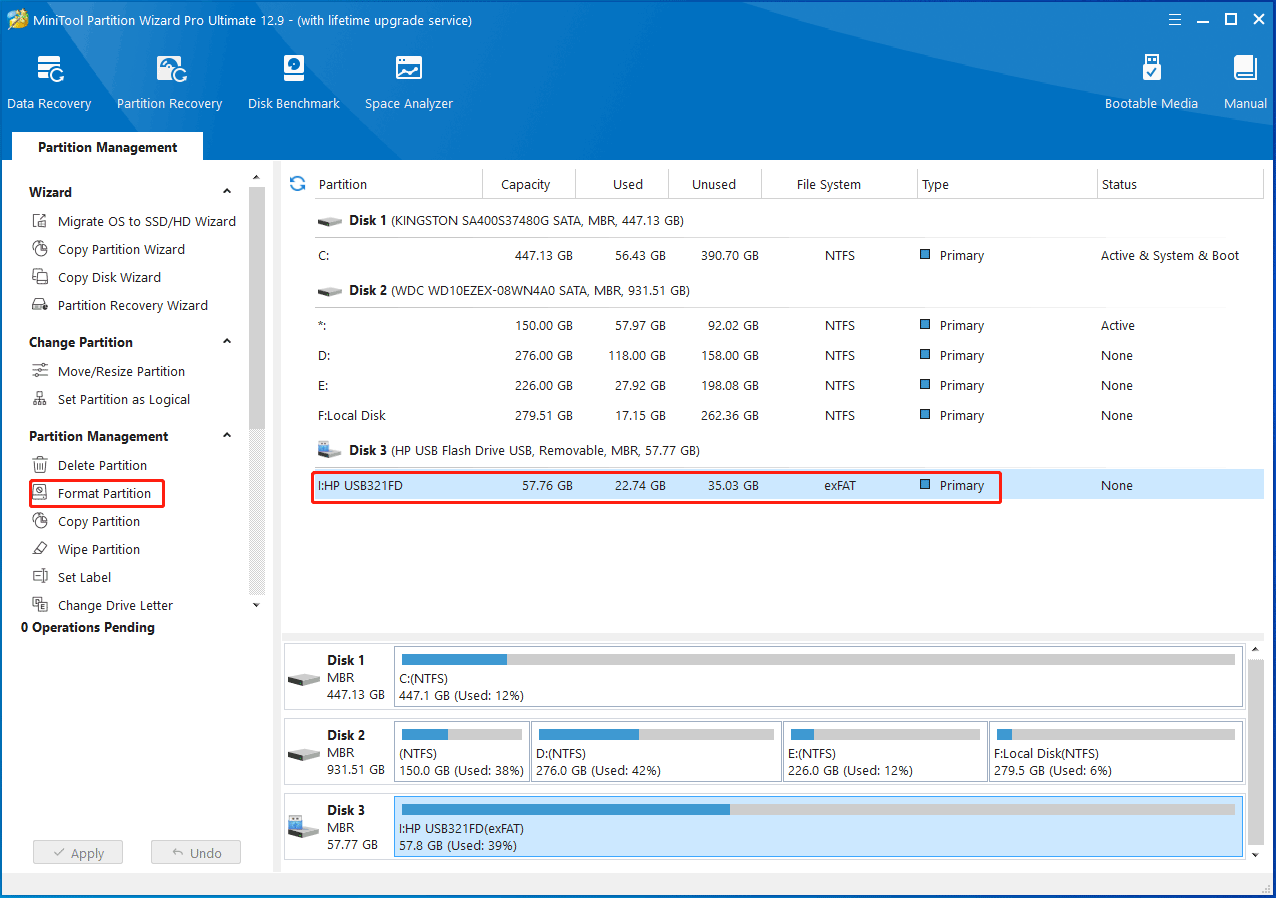This screenshot has width=1276, height=898.
Task: Collapse the Change Partition section
Action: click(227, 342)
